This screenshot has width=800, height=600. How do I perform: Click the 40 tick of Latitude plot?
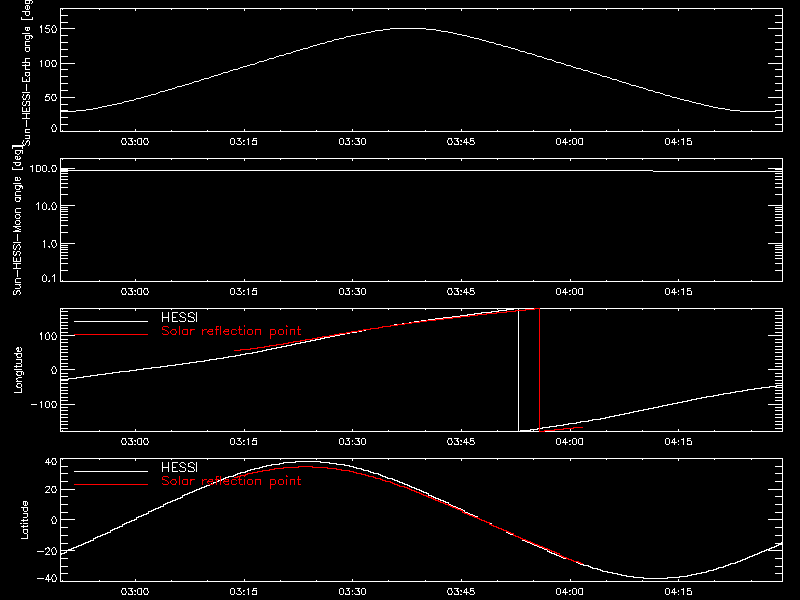[x=52, y=462]
